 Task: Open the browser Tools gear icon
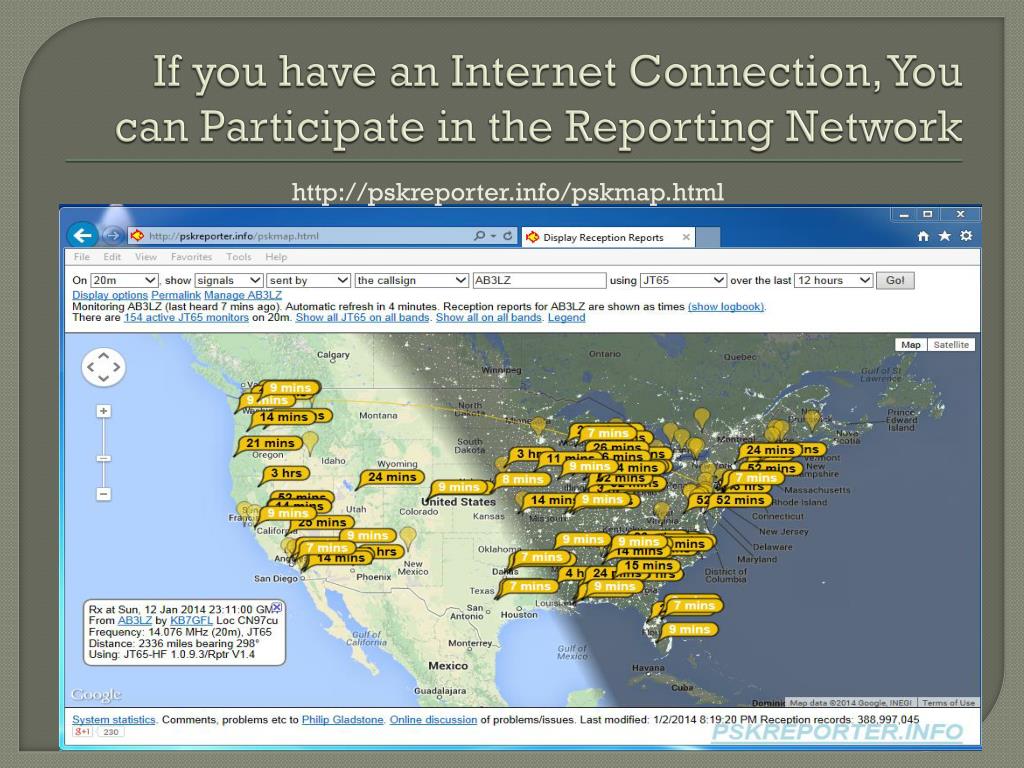point(966,236)
